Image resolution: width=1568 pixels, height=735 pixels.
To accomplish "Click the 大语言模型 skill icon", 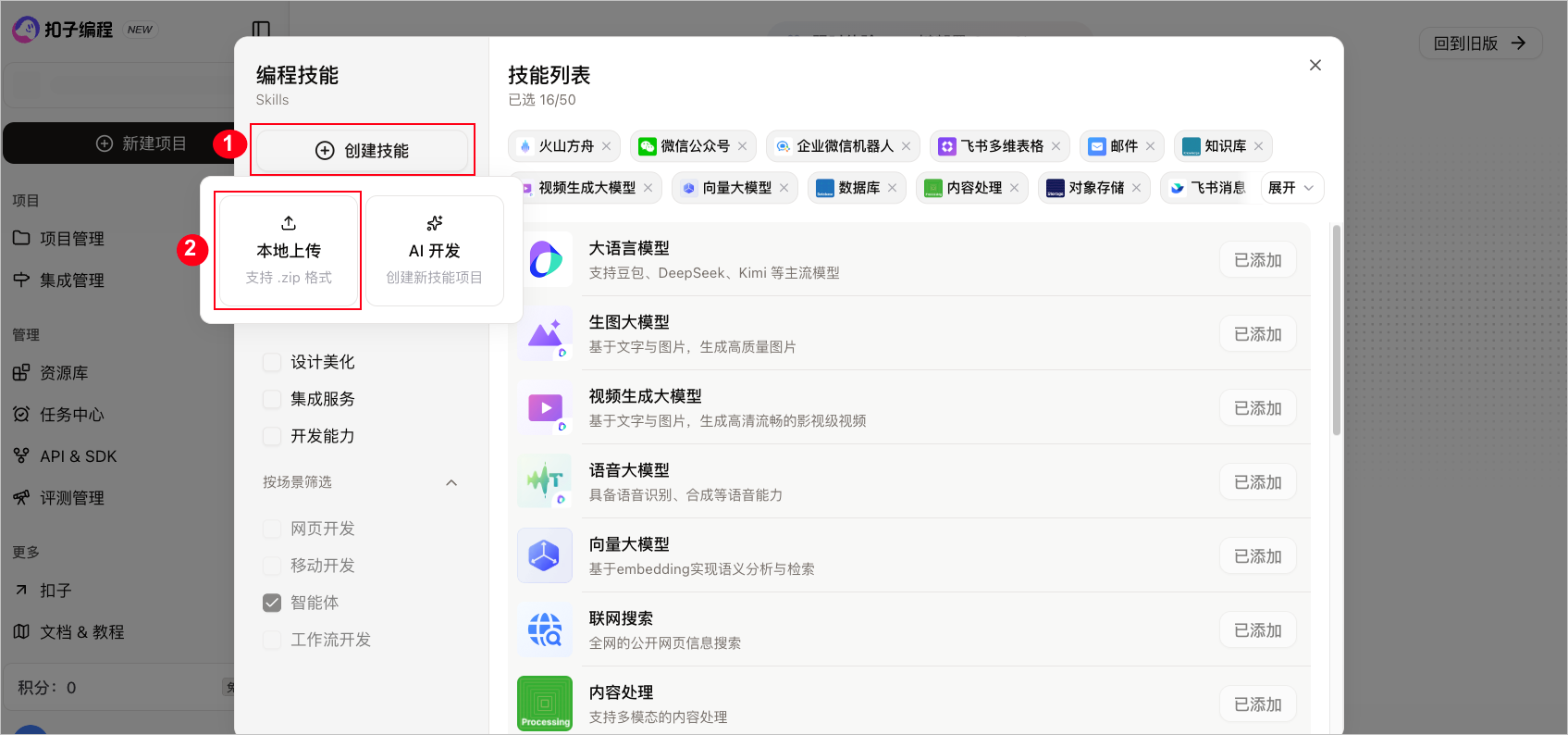I will (545, 259).
